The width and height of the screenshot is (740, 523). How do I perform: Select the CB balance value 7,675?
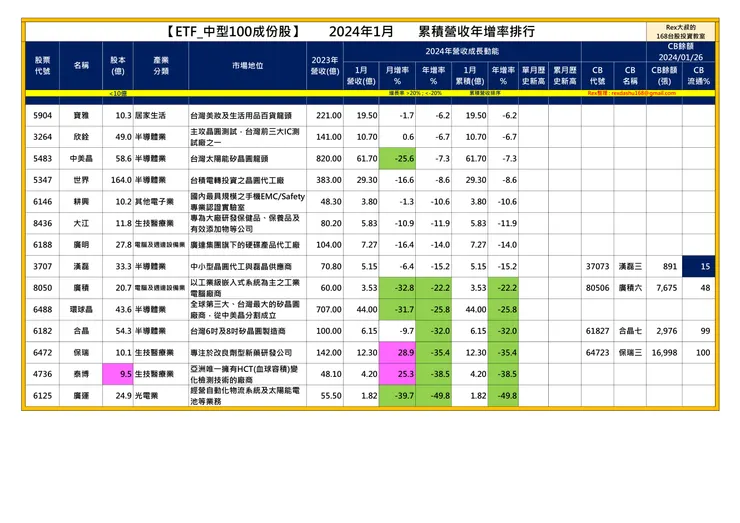(667, 288)
